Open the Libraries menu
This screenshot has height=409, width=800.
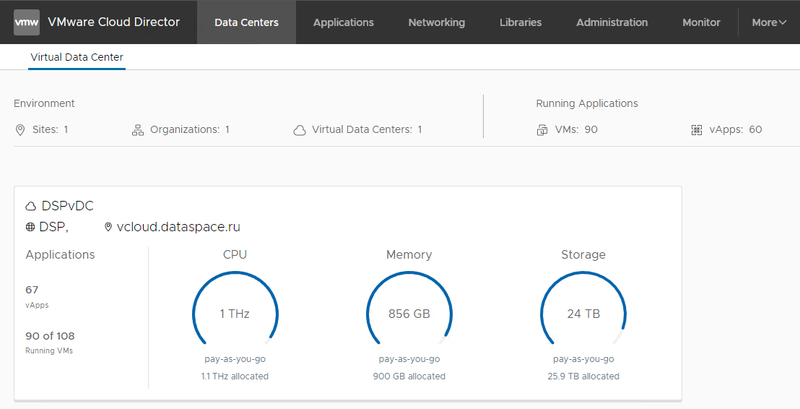pos(520,22)
